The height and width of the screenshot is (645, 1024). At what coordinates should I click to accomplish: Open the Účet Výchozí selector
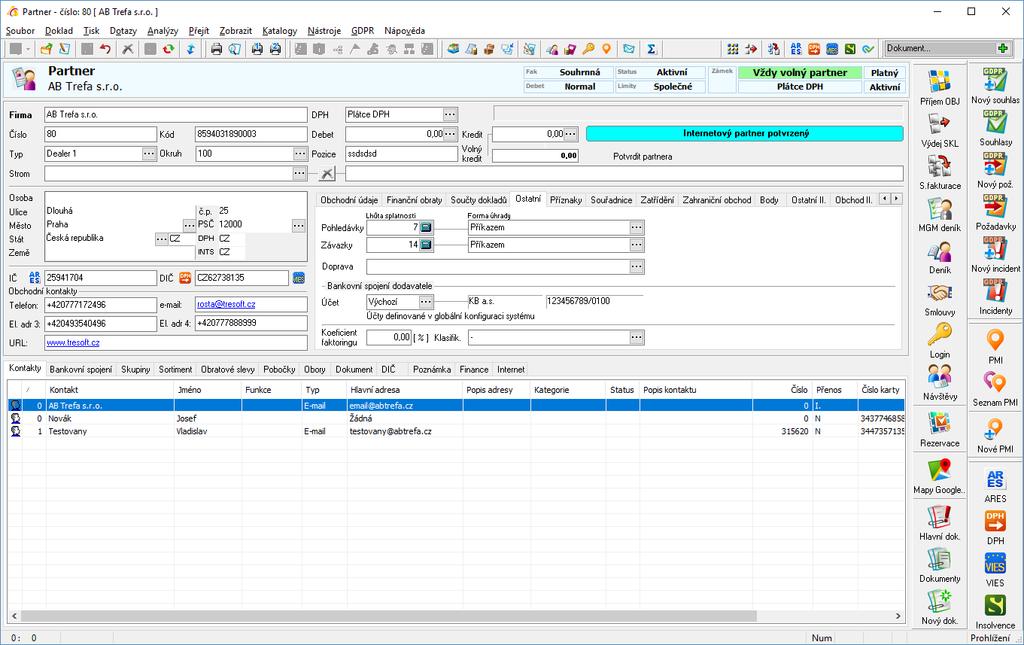coord(426,302)
